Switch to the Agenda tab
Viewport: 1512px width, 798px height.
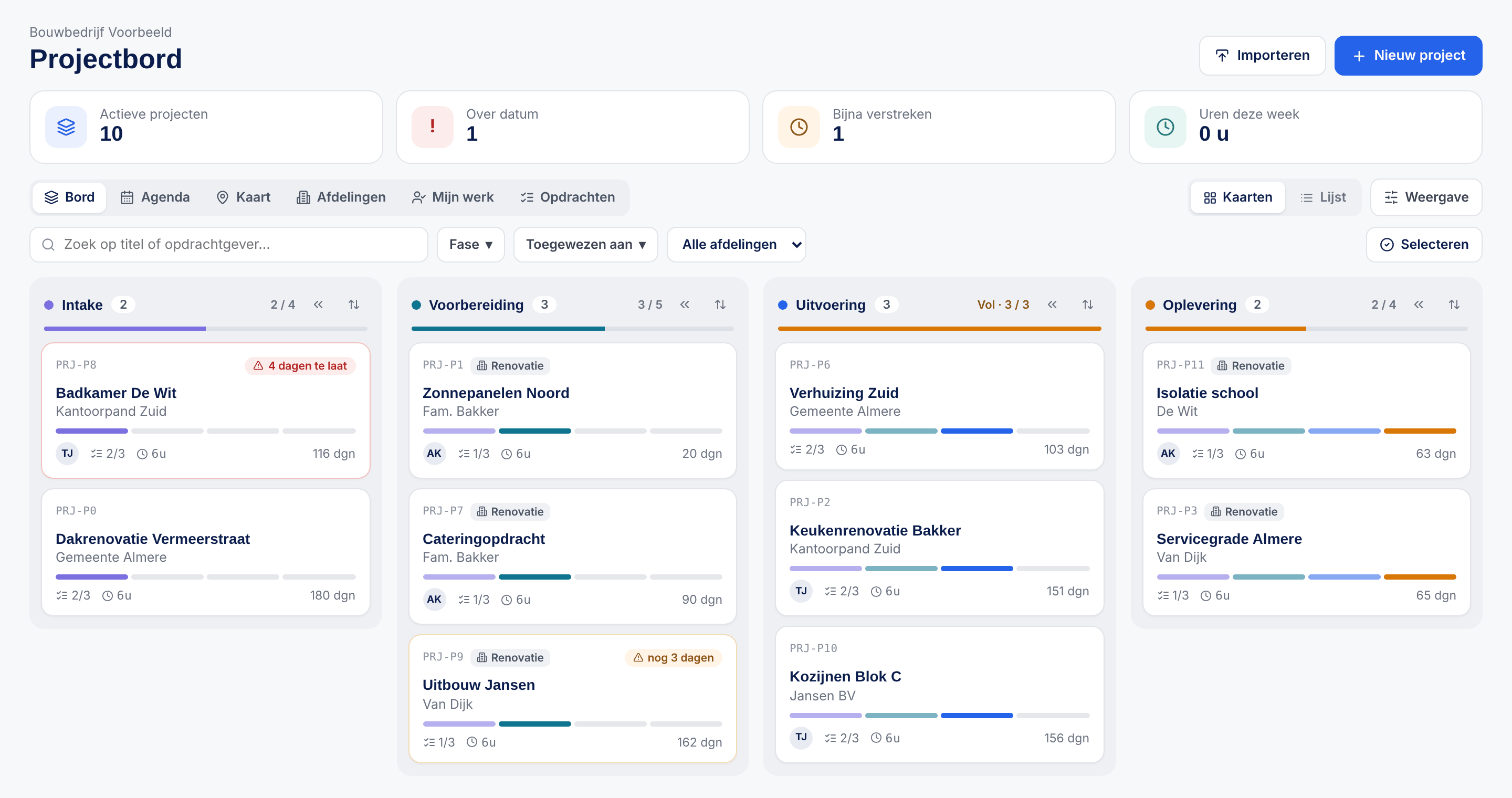pos(155,198)
